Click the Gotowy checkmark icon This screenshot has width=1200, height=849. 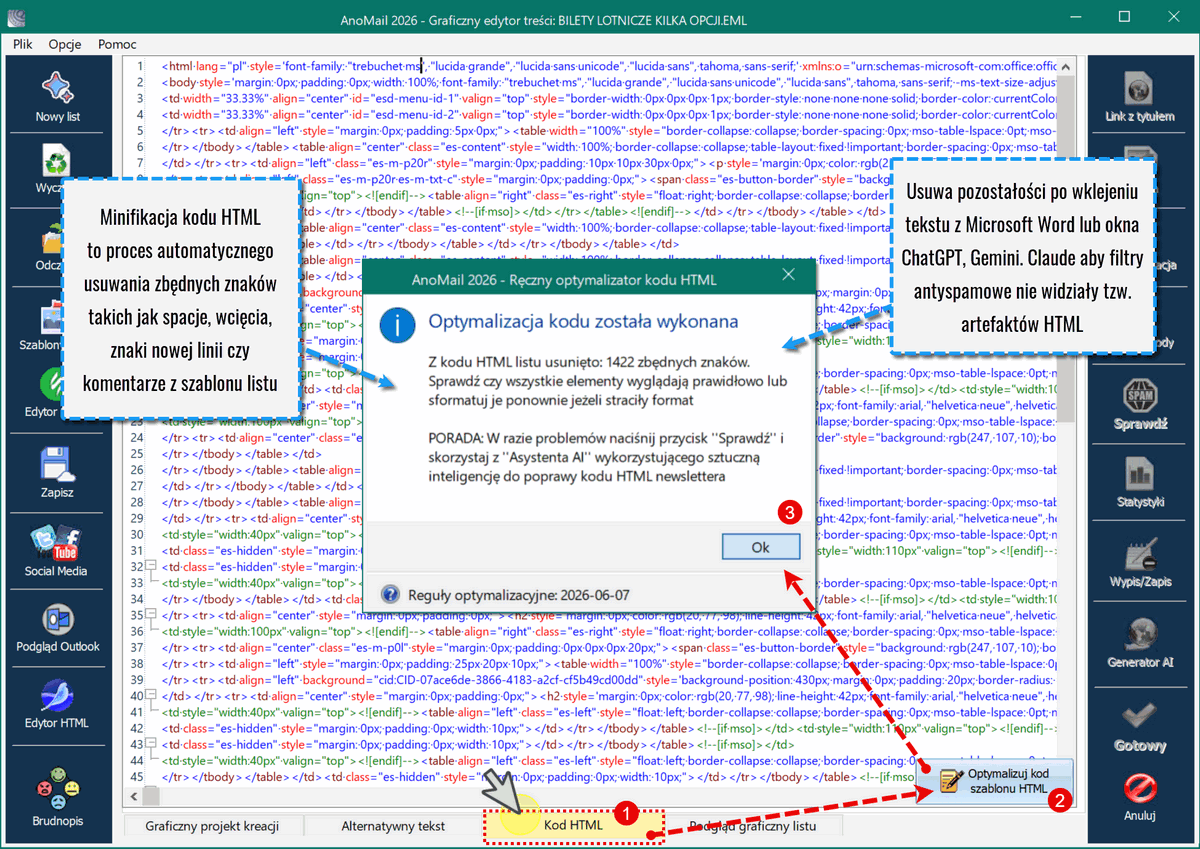(x=1140, y=716)
